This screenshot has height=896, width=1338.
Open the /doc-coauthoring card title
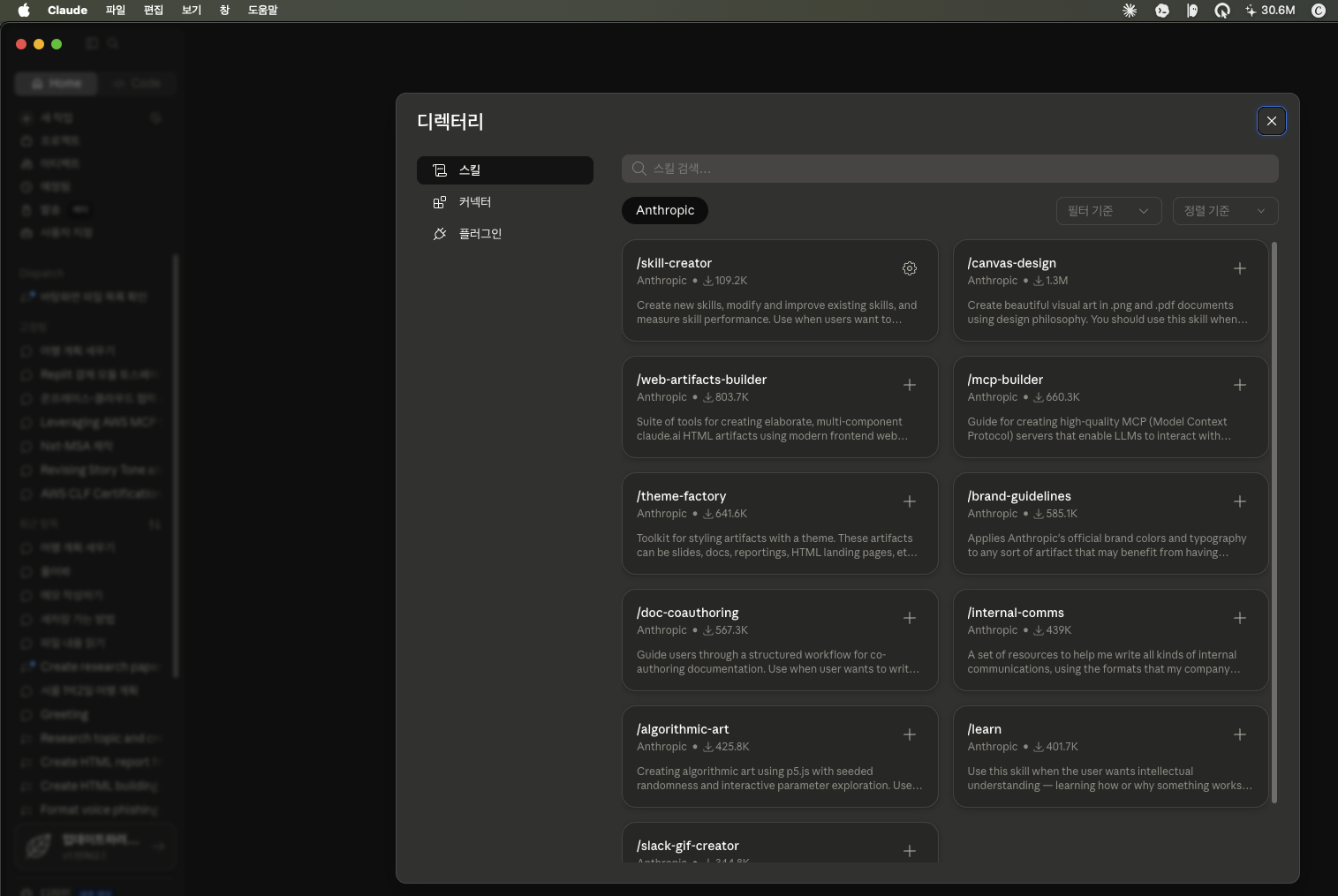pyautogui.click(x=687, y=613)
